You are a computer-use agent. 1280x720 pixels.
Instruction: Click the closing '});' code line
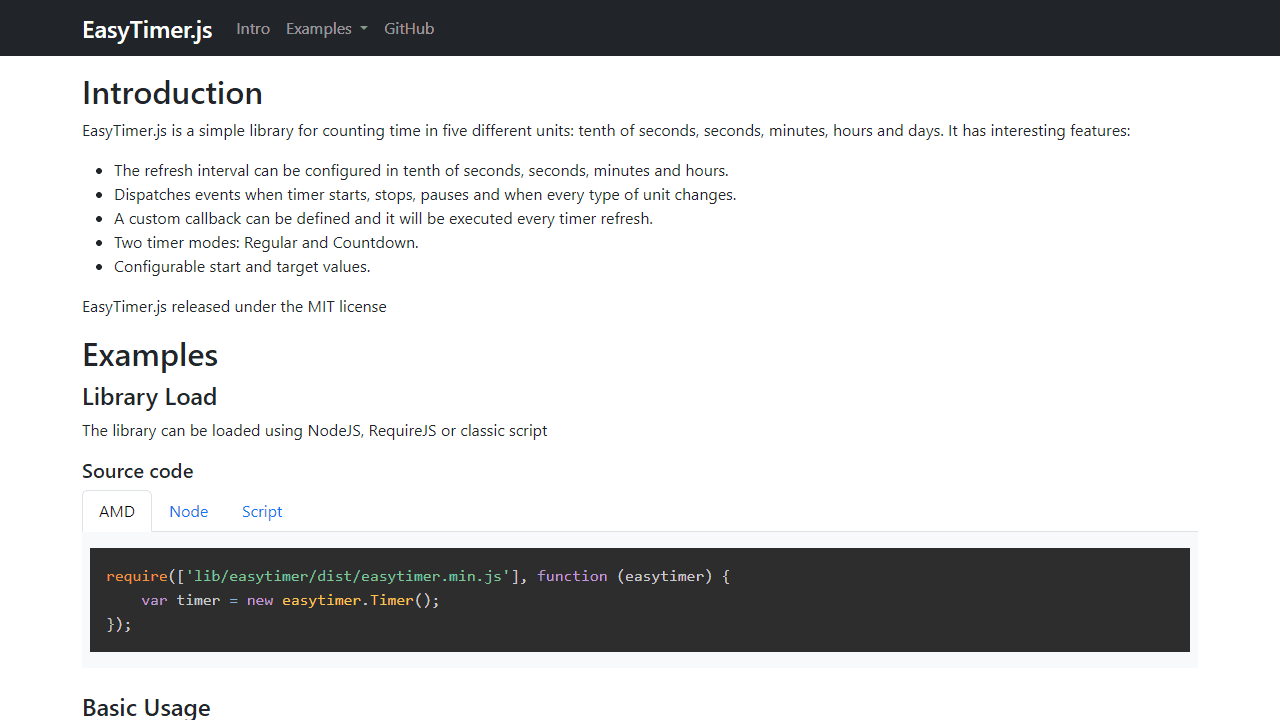coord(119,624)
